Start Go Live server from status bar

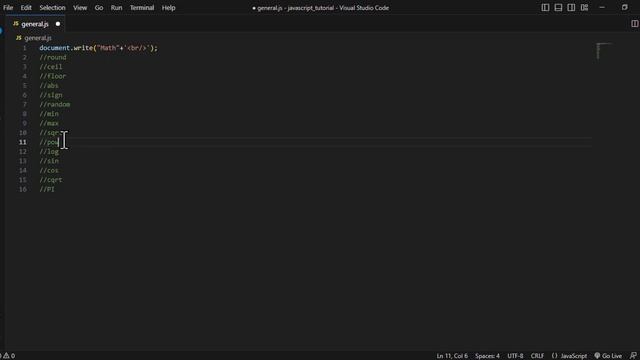[608, 356]
